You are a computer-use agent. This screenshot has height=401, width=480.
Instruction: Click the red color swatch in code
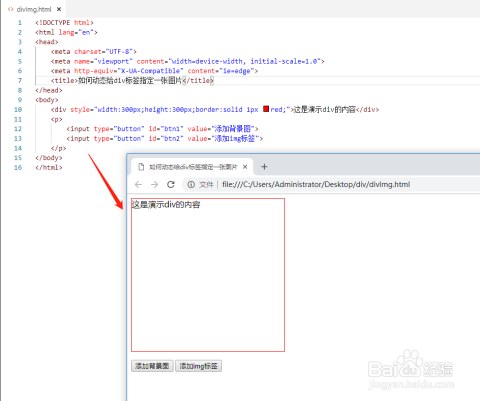tap(266, 109)
